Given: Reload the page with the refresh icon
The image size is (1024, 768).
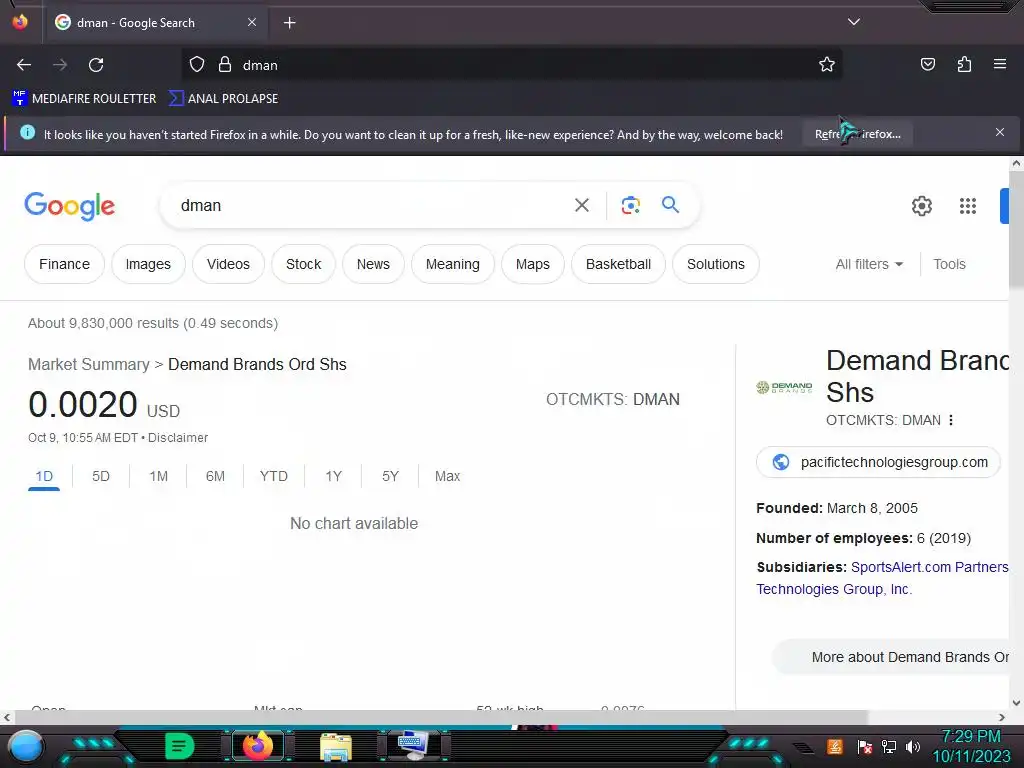Looking at the screenshot, I should click(96, 65).
